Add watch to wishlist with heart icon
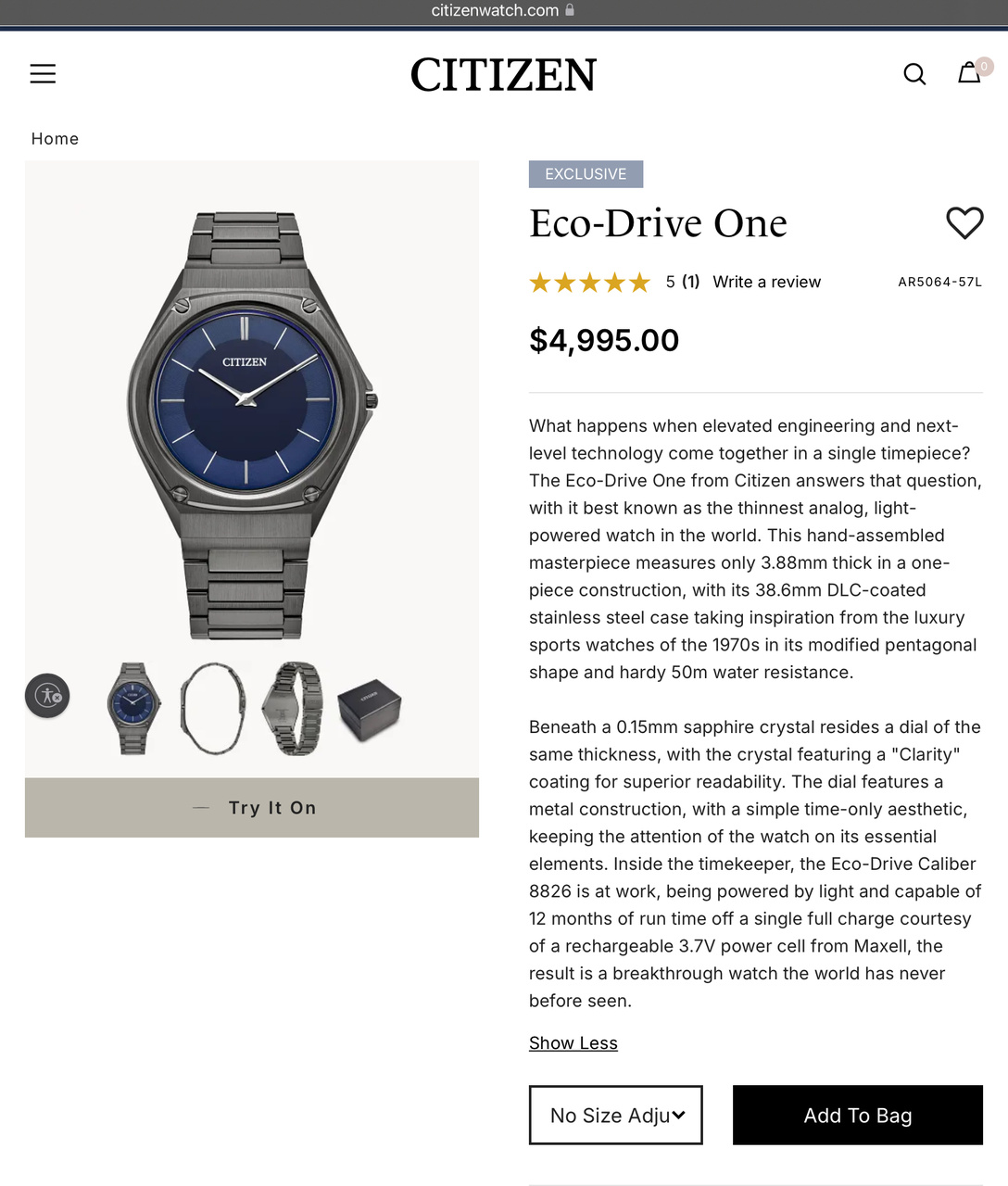Image resolution: width=1008 pixels, height=1186 pixels. (964, 222)
